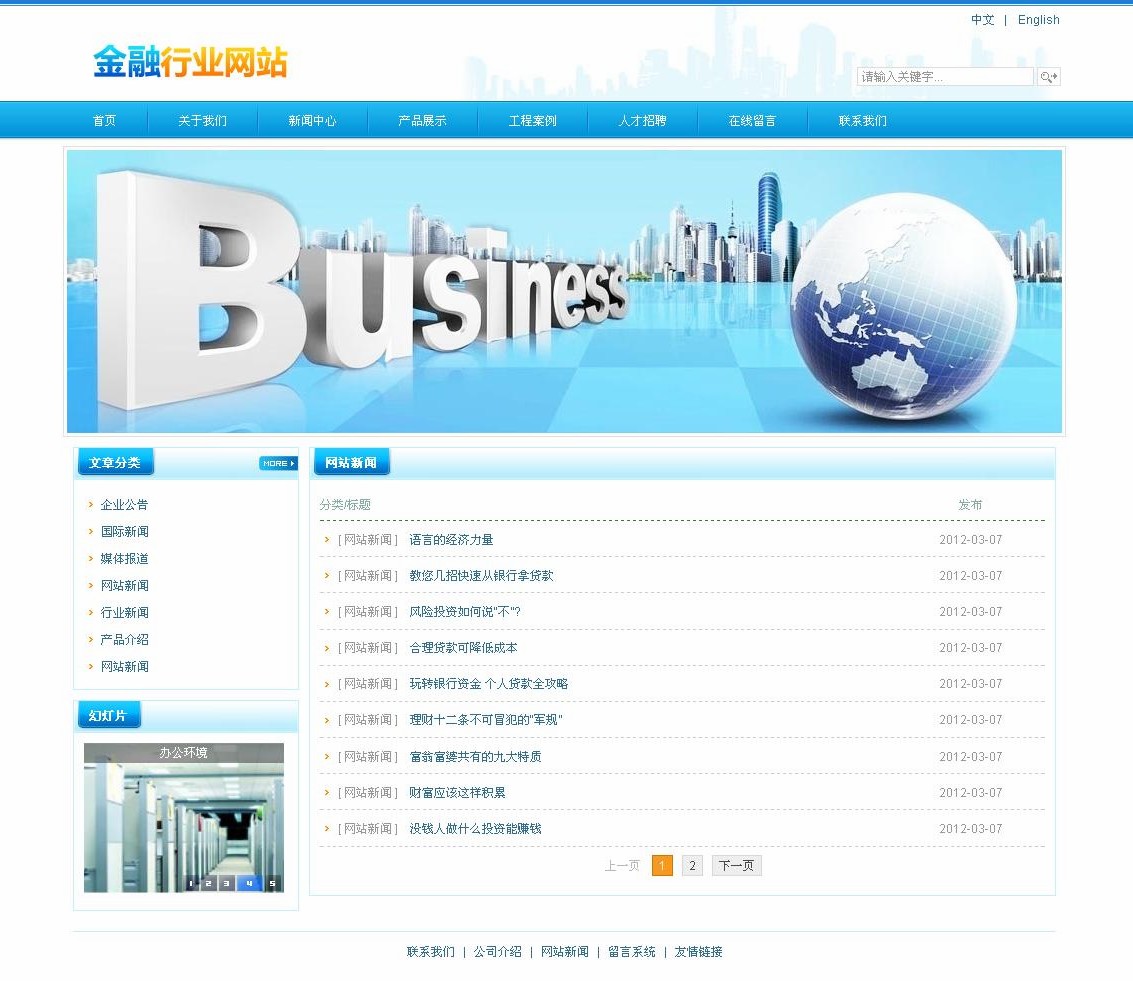This screenshot has height=981, width=1133.
Task: Click the MORE button in 文章分类 panel
Action: point(278,463)
